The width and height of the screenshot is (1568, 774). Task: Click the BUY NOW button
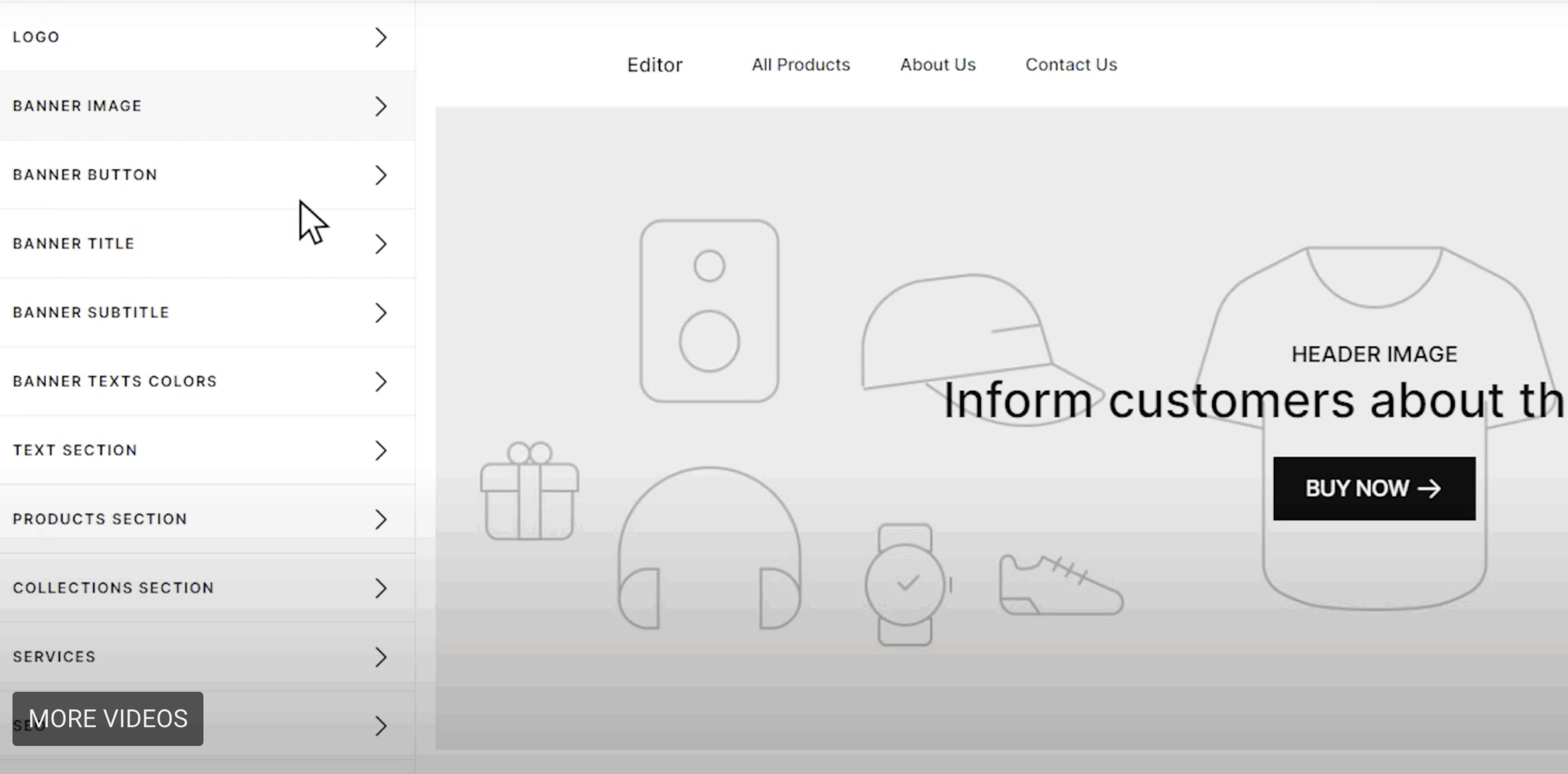coord(1374,488)
